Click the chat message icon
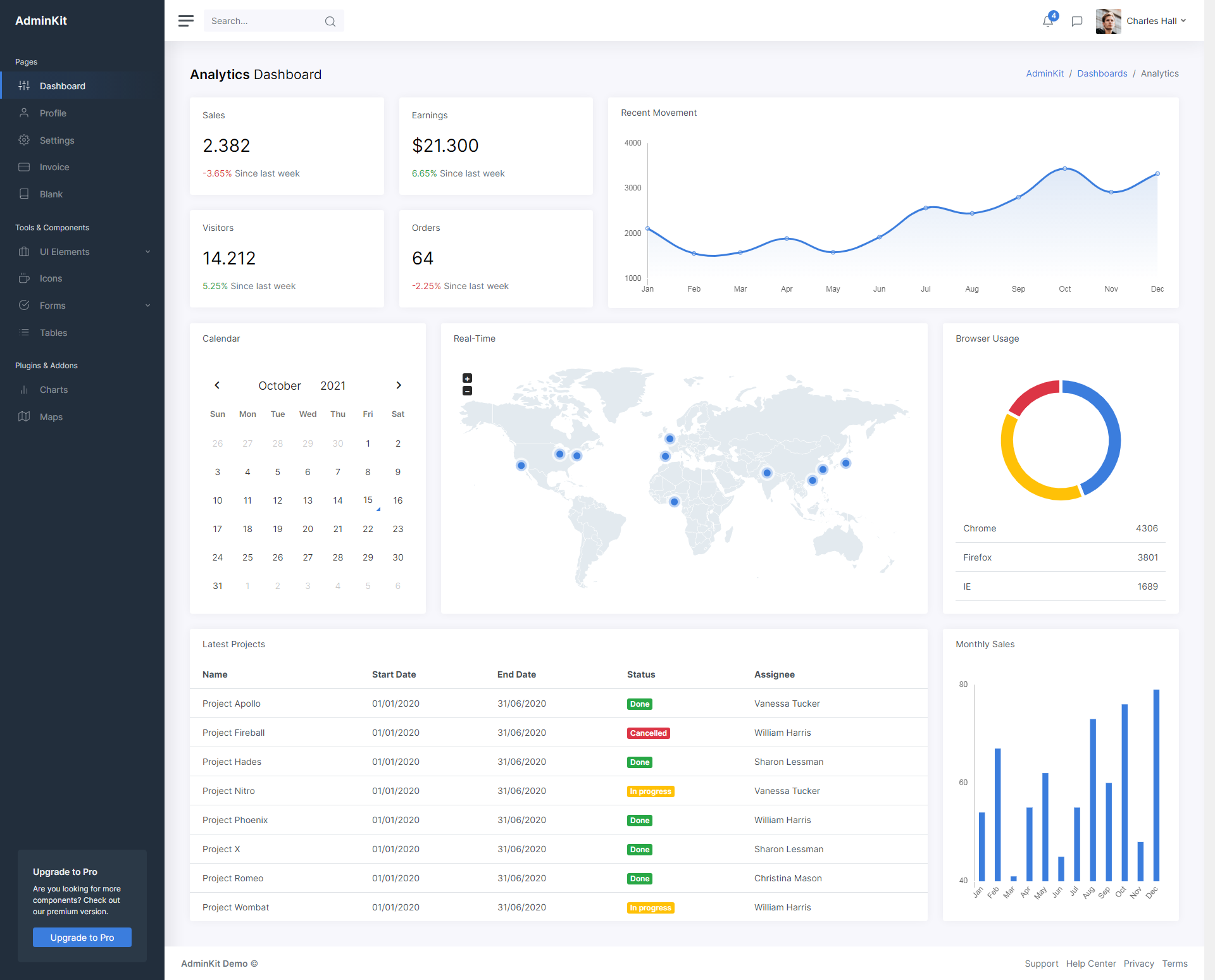 pos(1078,20)
